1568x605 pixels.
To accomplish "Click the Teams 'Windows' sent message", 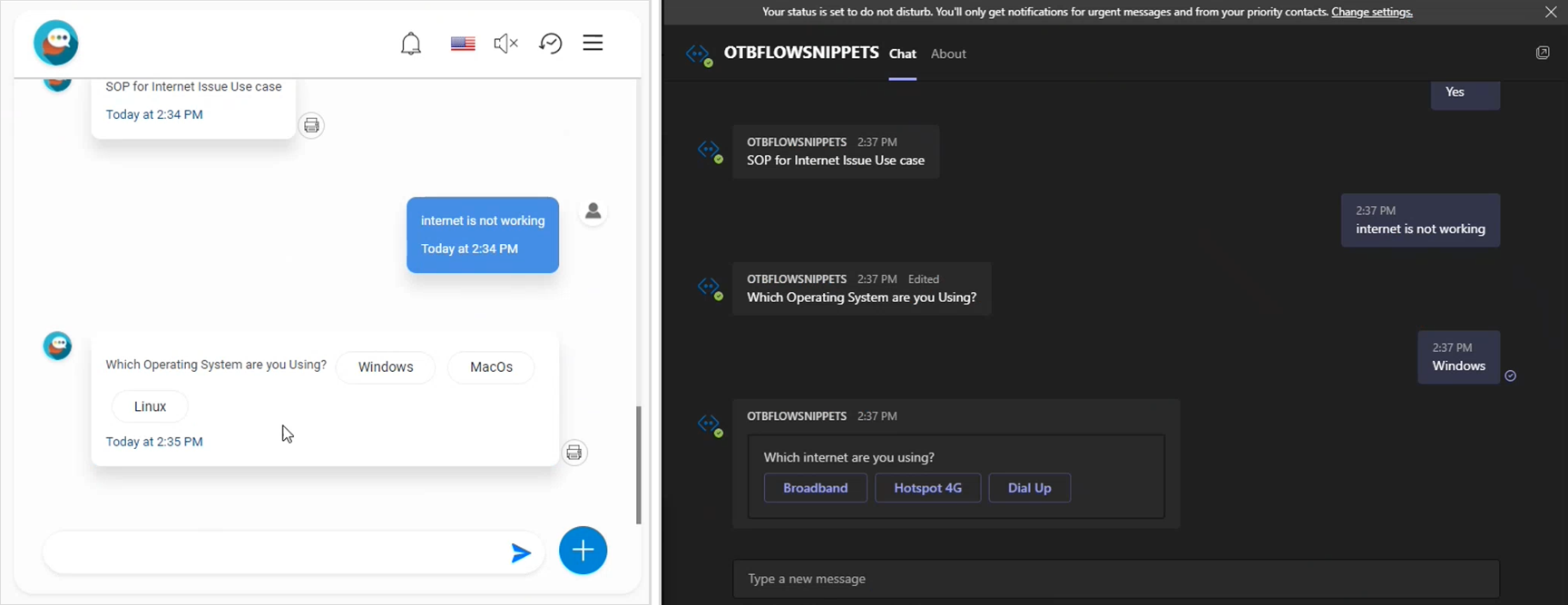I will pyautogui.click(x=1458, y=357).
